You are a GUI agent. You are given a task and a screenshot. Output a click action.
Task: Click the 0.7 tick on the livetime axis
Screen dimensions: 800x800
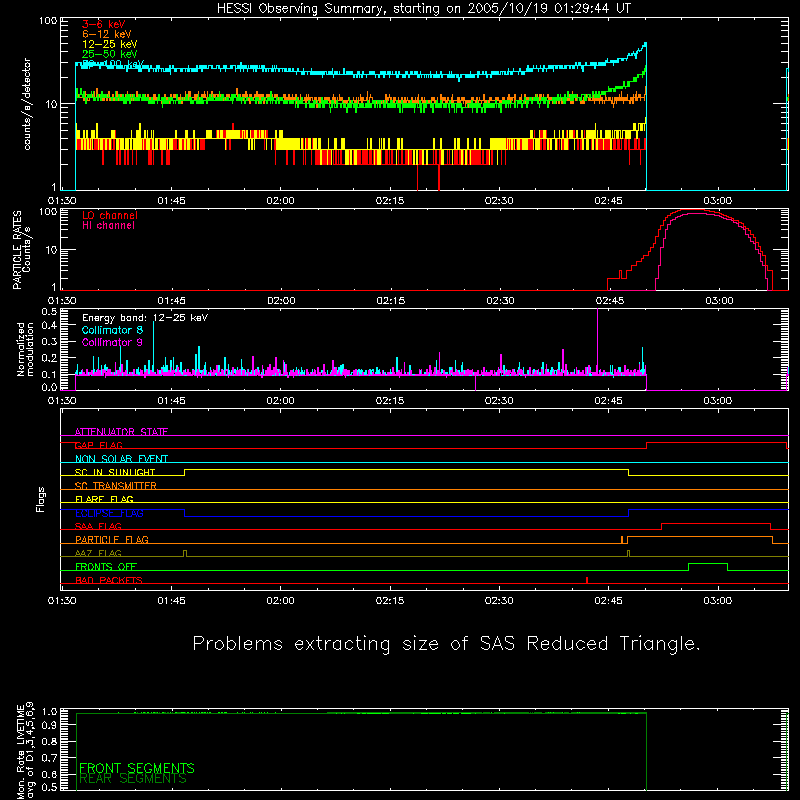(x=49, y=758)
